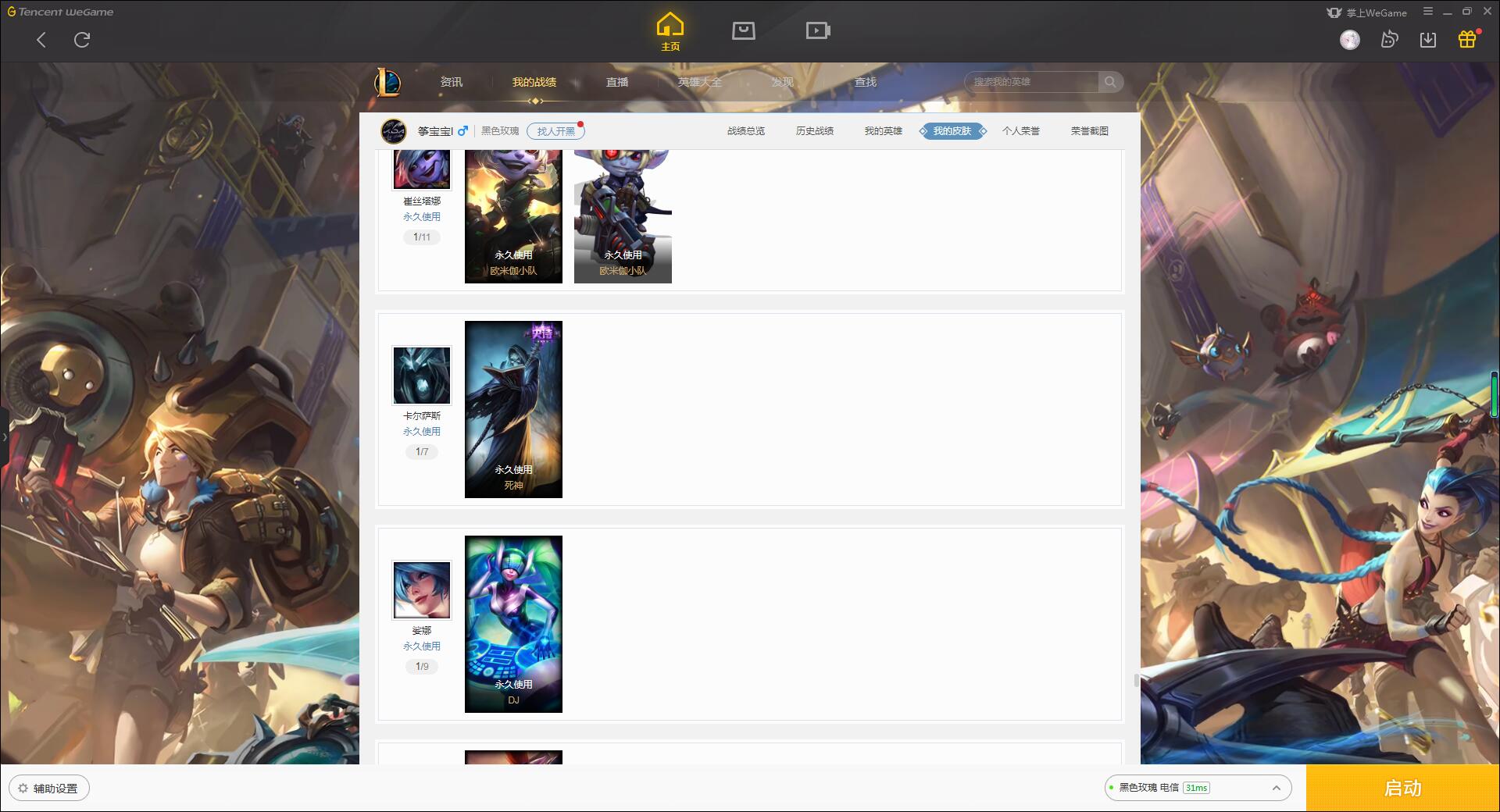Click the 娑娜 champion name
1500x812 pixels.
[422, 631]
